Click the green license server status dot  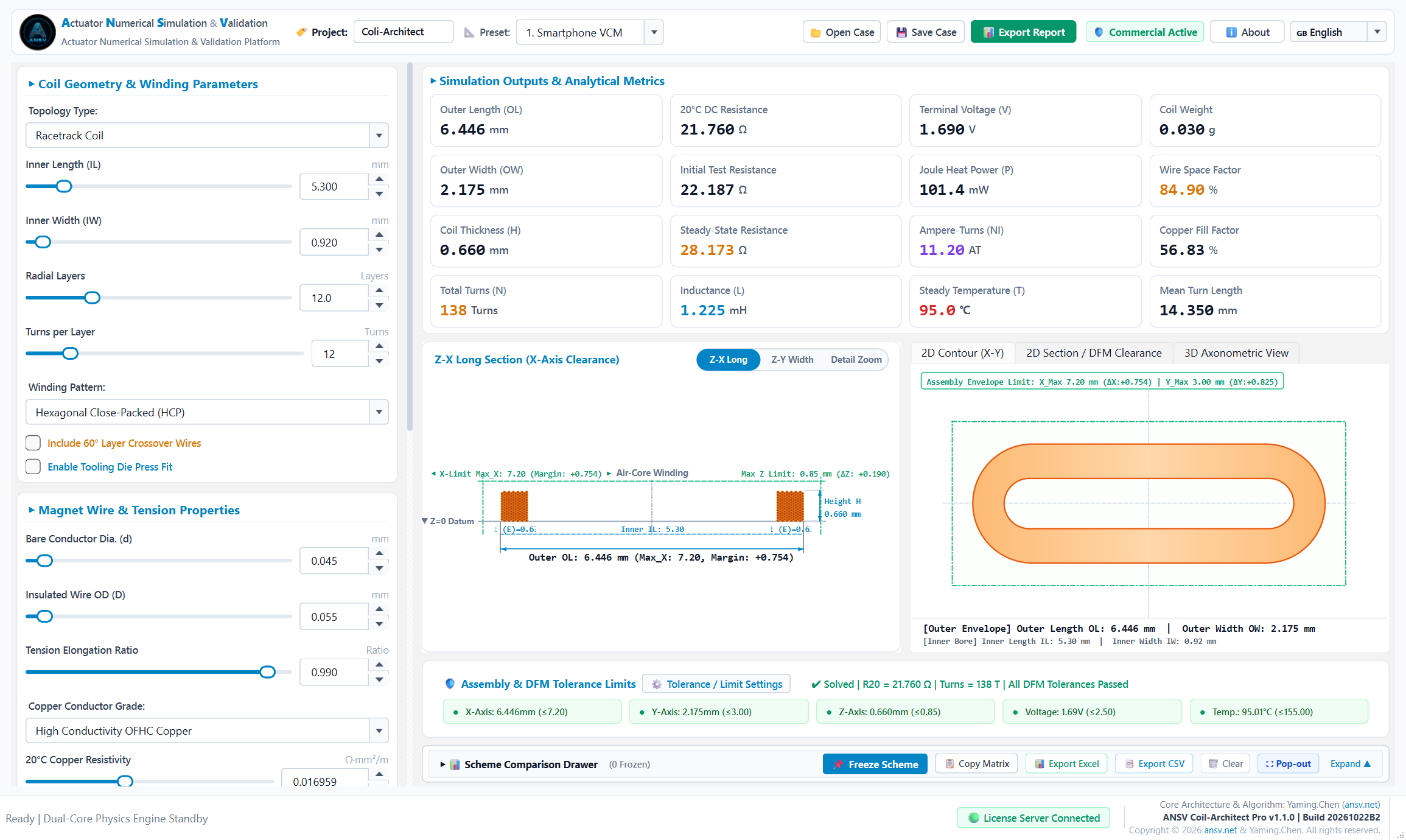(974, 817)
